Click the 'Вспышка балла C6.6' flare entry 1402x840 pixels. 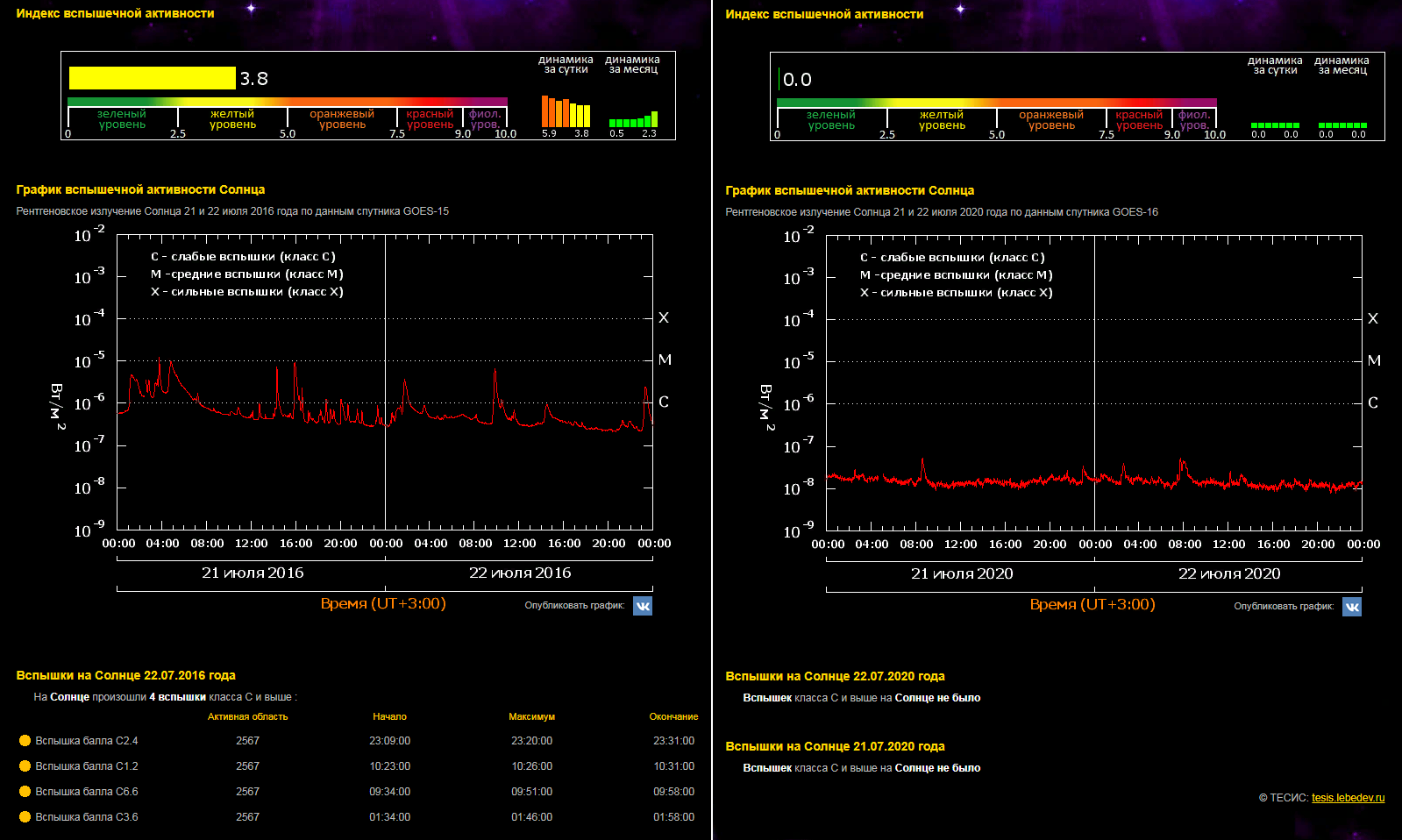click(87, 792)
